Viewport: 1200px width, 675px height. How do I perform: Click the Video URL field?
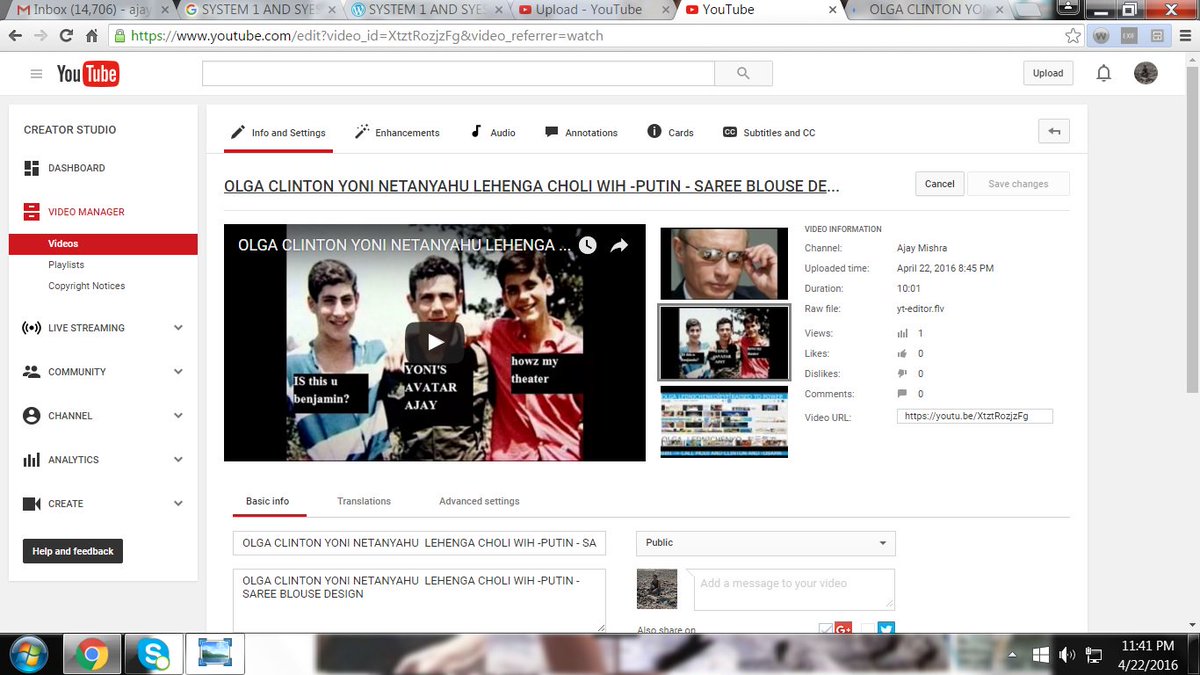975,416
